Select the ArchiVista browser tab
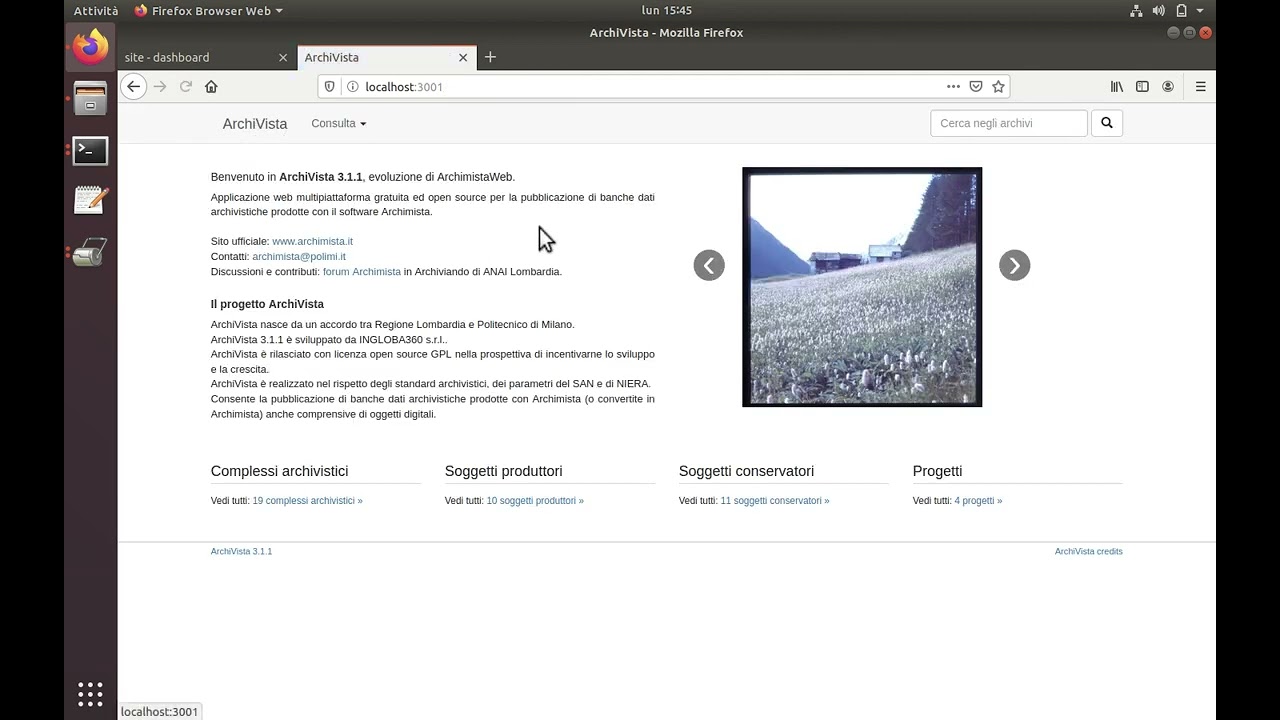Screen dimensions: 1280x720 click(386, 57)
